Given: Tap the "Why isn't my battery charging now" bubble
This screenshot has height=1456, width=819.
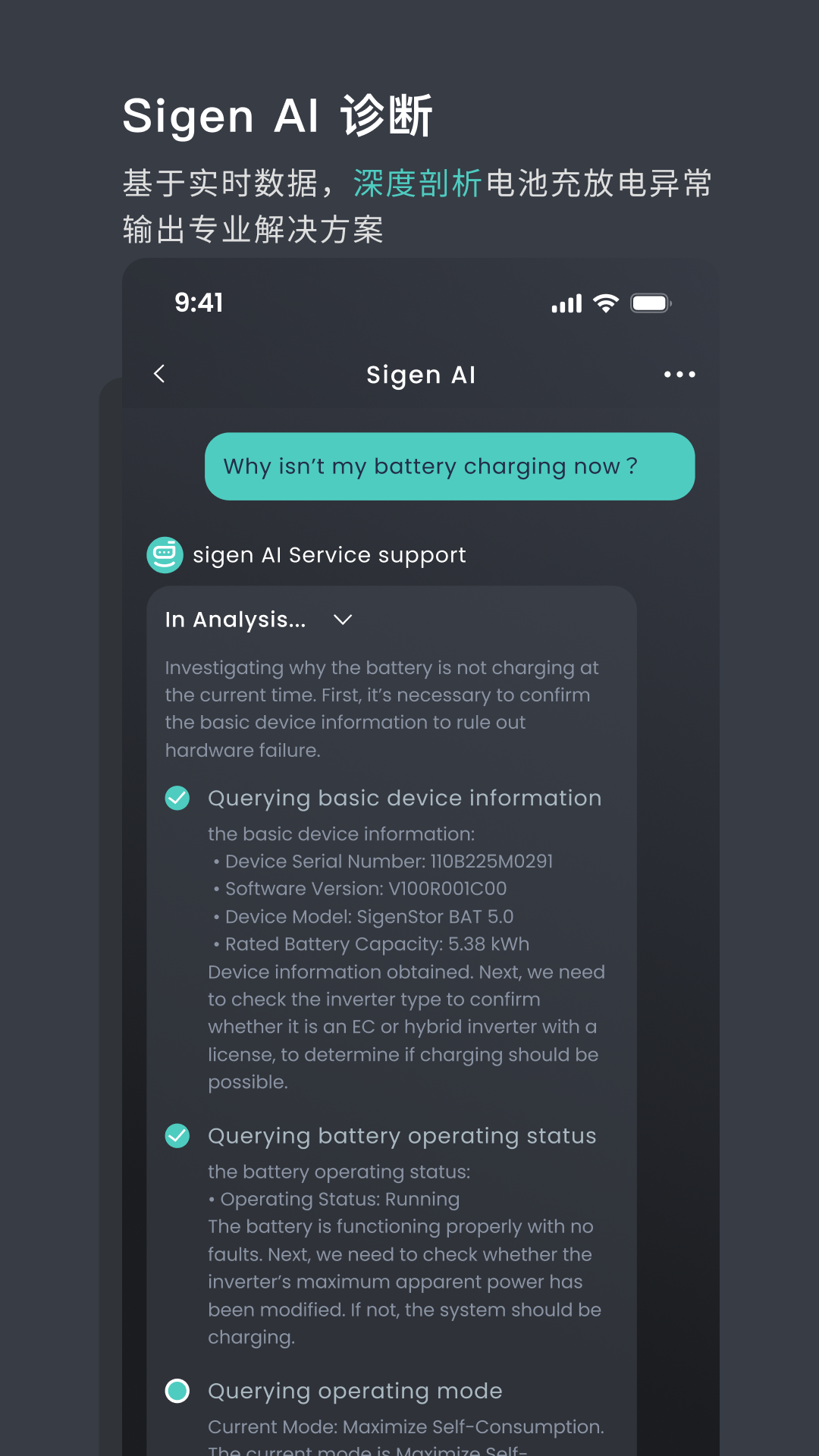Looking at the screenshot, I should [x=450, y=466].
